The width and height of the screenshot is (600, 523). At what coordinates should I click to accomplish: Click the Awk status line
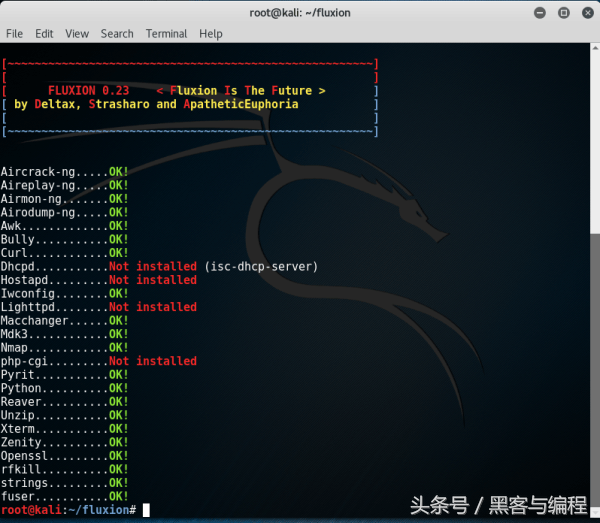[64, 226]
